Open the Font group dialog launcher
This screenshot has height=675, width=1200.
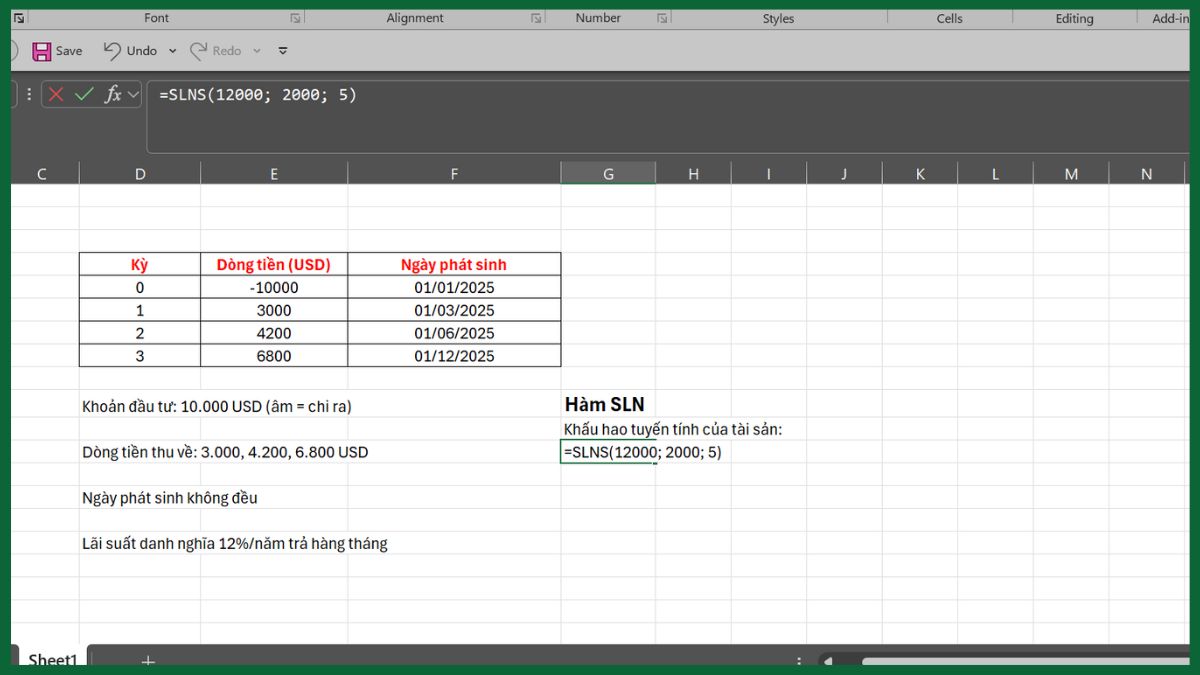295,17
